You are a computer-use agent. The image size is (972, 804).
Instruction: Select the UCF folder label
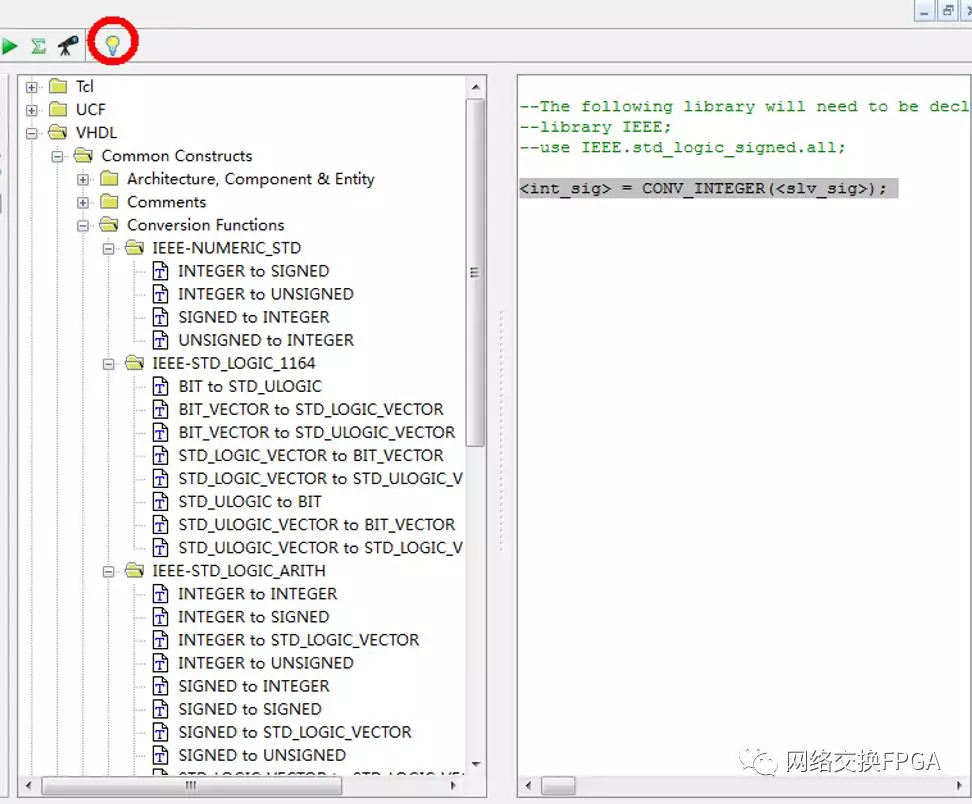(91, 110)
